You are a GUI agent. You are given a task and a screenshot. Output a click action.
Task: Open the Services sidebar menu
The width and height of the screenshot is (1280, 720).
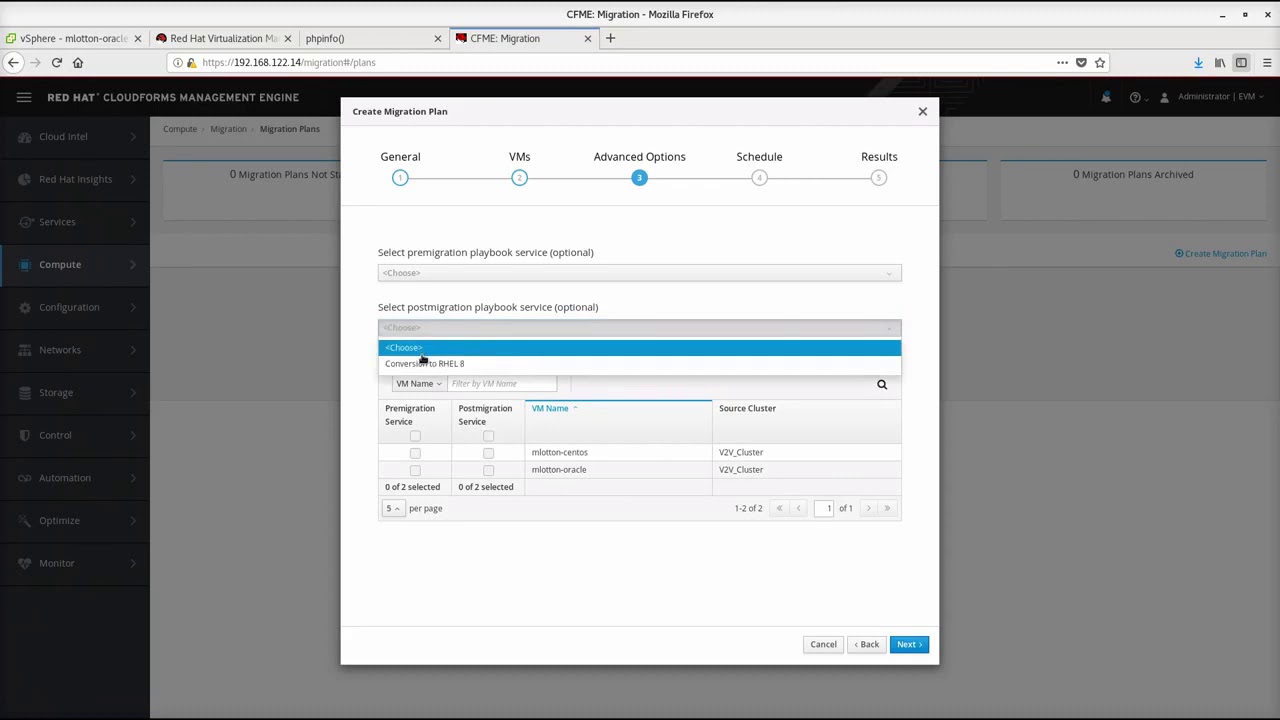tap(75, 222)
